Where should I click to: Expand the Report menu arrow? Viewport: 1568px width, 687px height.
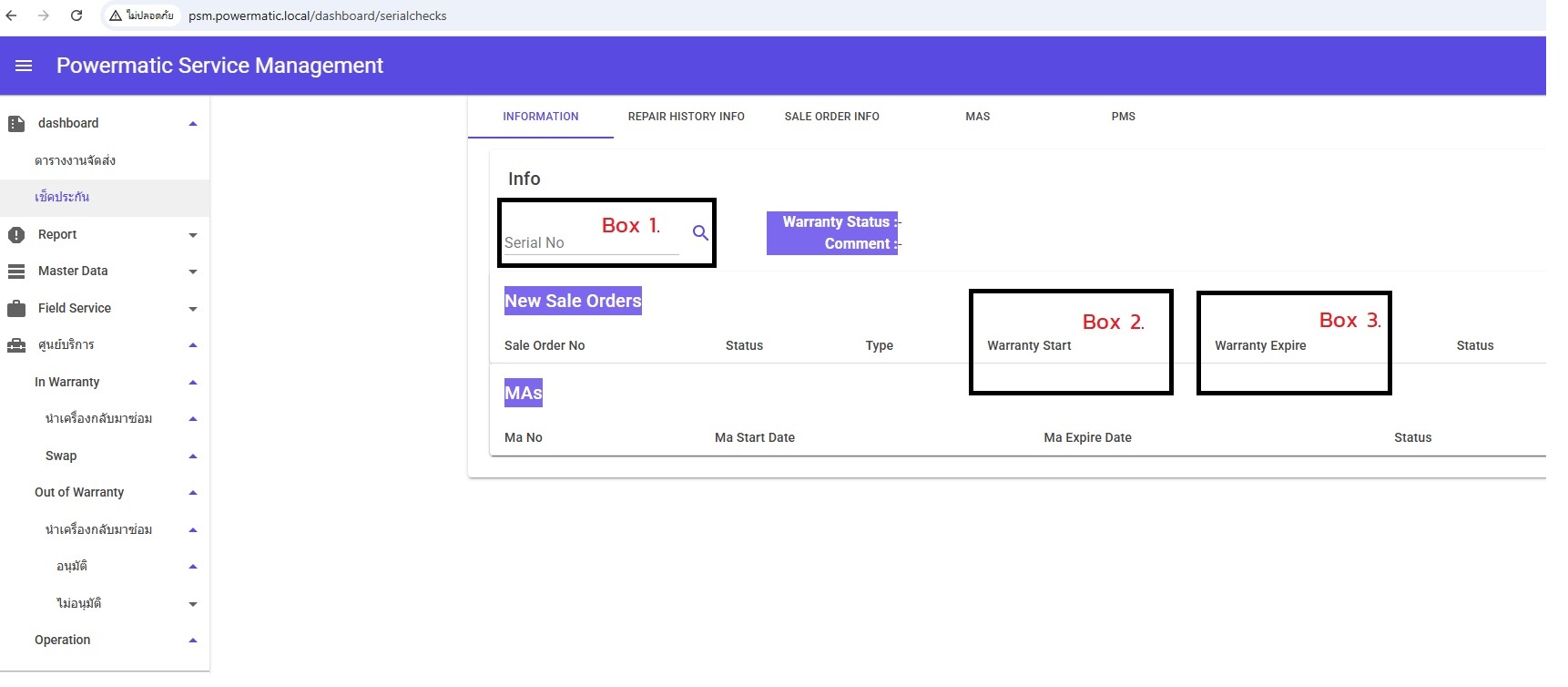[x=193, y=235]
